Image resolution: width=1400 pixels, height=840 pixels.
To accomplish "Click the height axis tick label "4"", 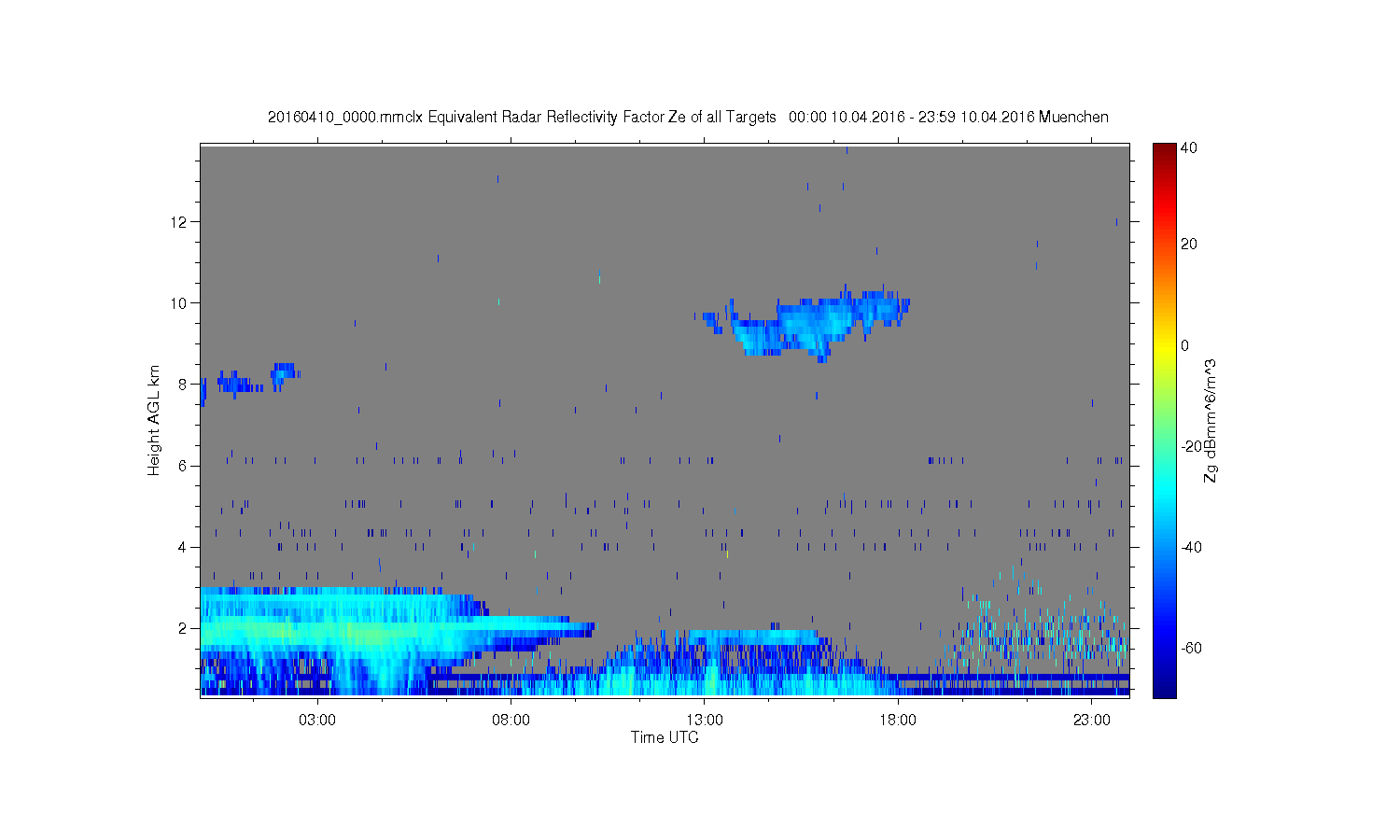I will click(183, 547).
